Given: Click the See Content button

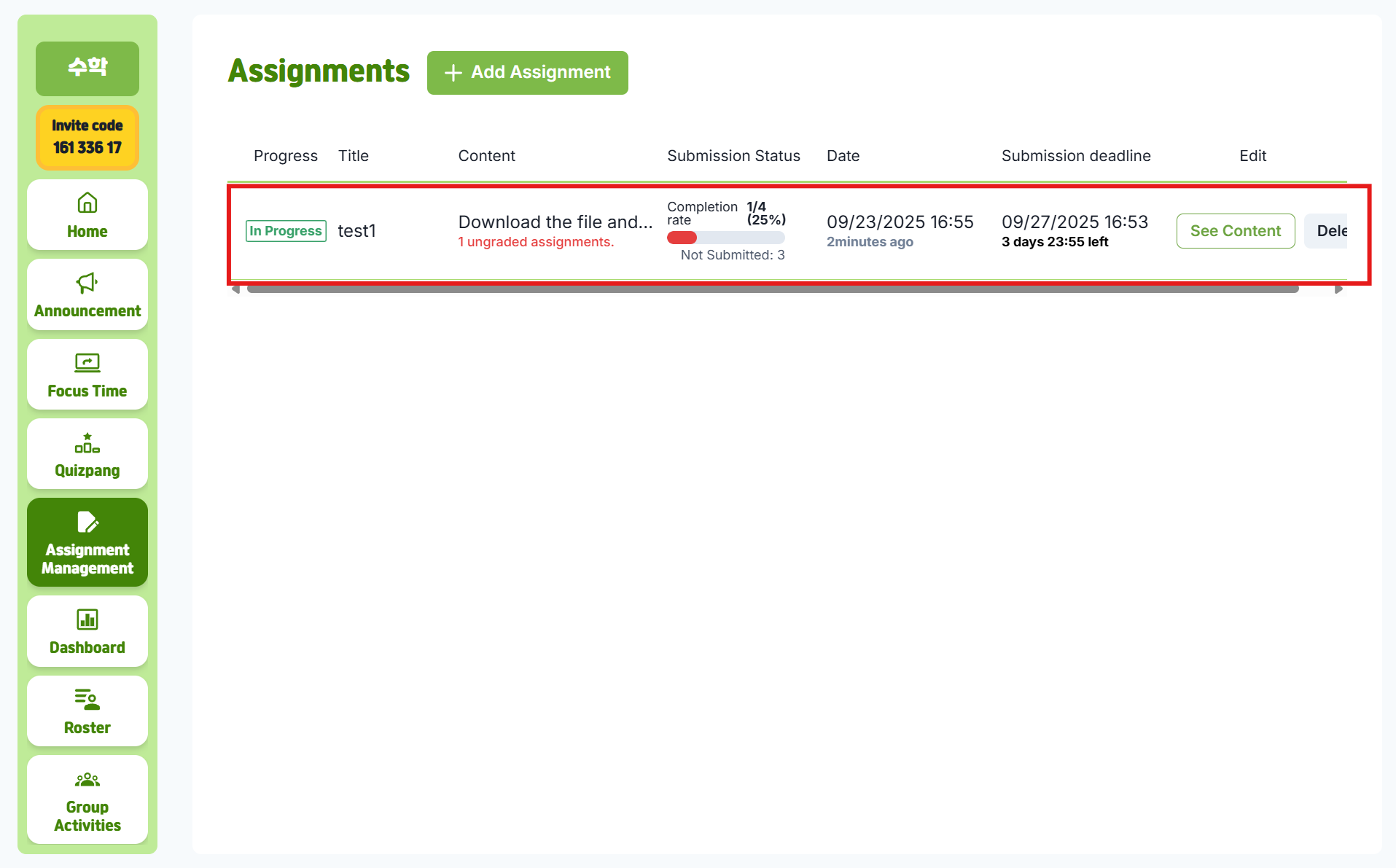Looking at the screenshot, I should pyautogui.click(x=1235, y=231).
